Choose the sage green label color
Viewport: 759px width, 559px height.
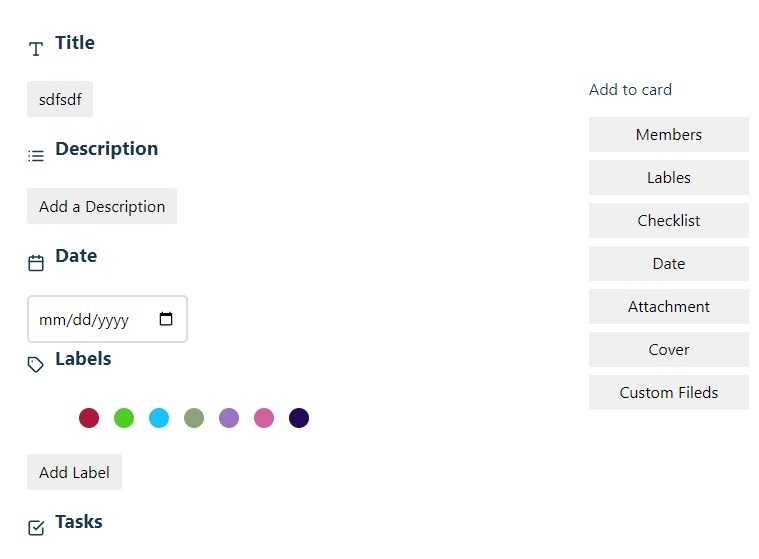coord(194,418)
